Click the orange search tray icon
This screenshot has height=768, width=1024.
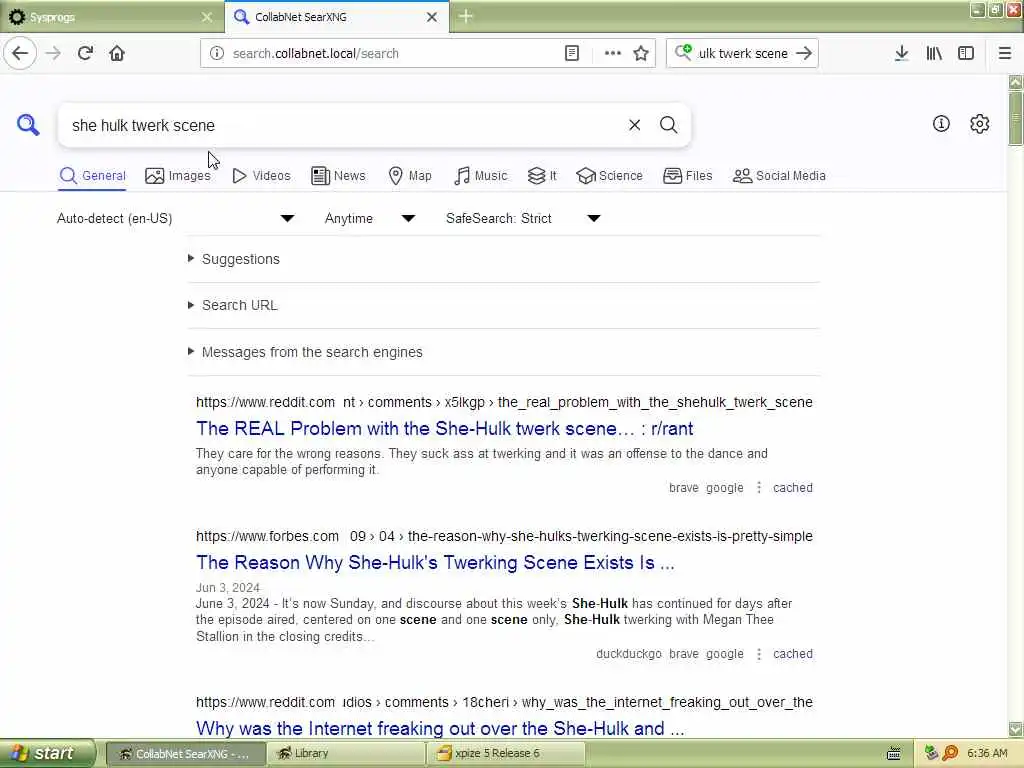[950, 753]
